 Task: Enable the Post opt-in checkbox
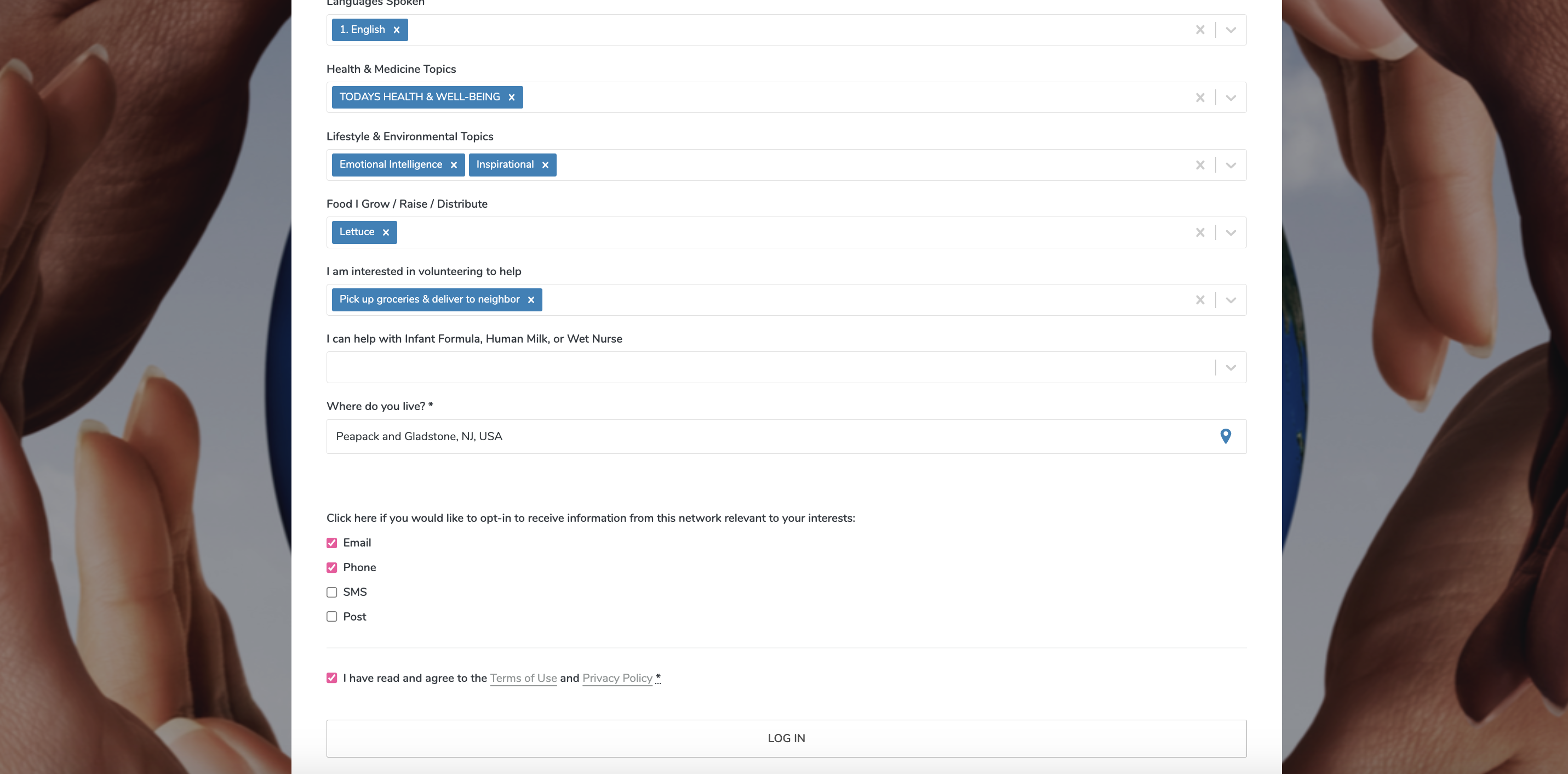pyautogui.click(x=332, y=616)
